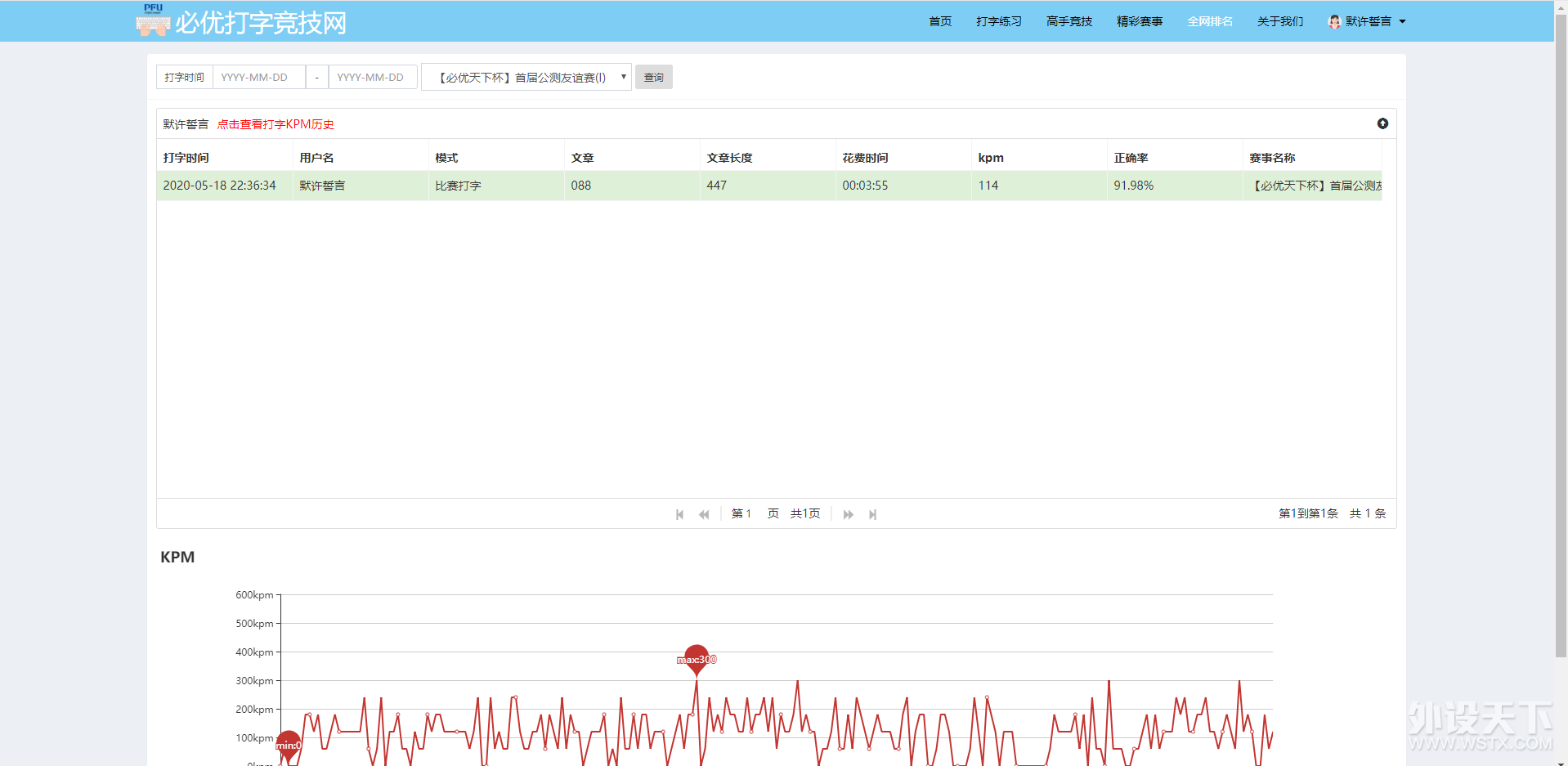This screenshot has height=766, width=1568.
Task: Open the 必优打字竞技网 site title link
Action: [x=261, y=22]
